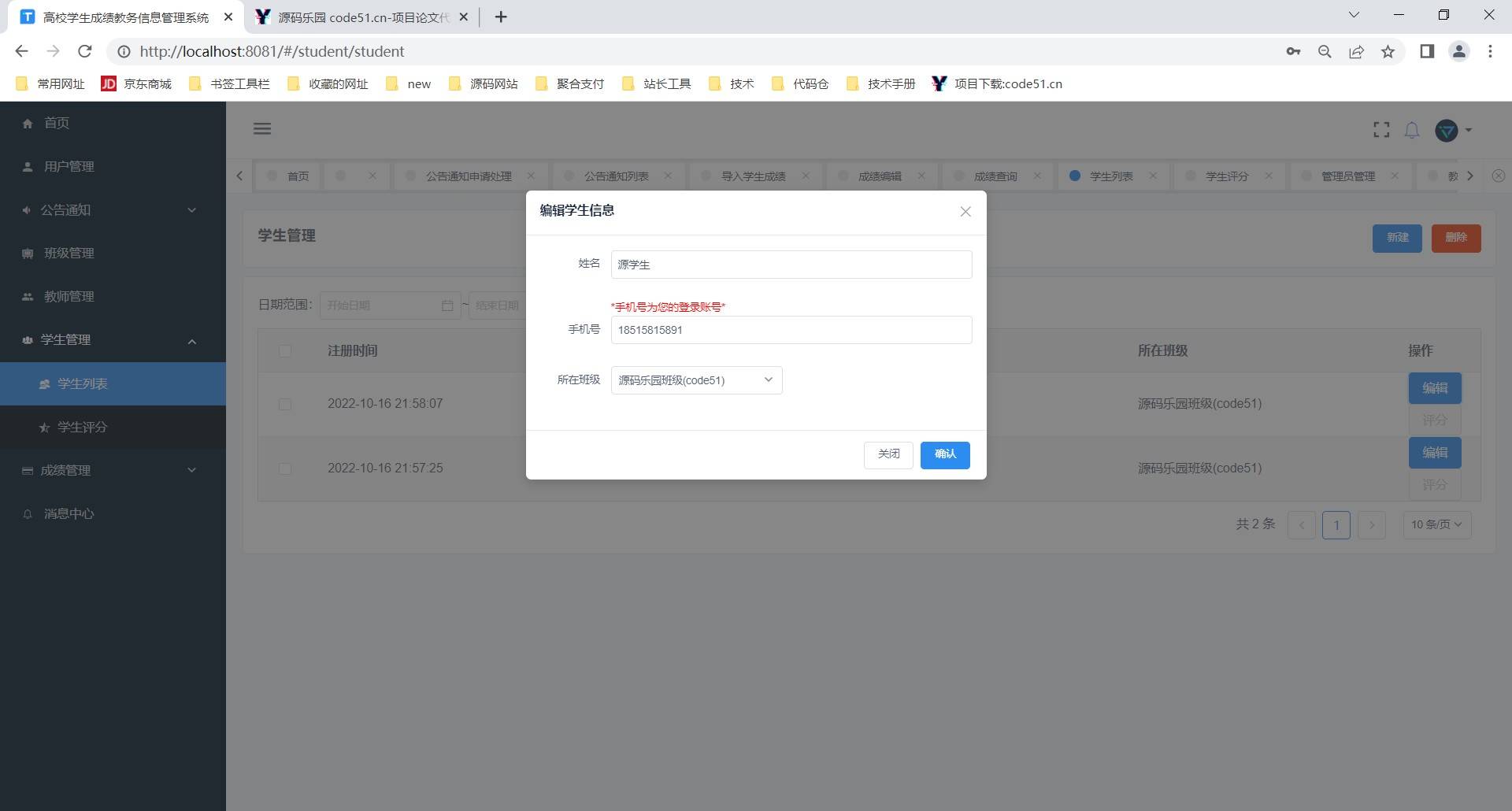Screen dimensions: 1512x811
Task: Click 编辑 for the 21:57:25 row
Action: pyautogui.click(x=1435, y=453)
